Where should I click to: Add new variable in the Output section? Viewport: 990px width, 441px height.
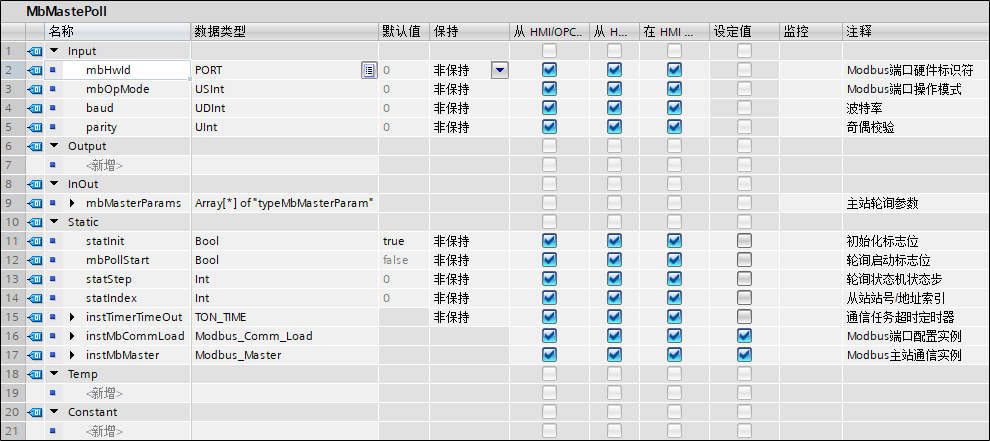pyautogui.click(x=104, y=166)
